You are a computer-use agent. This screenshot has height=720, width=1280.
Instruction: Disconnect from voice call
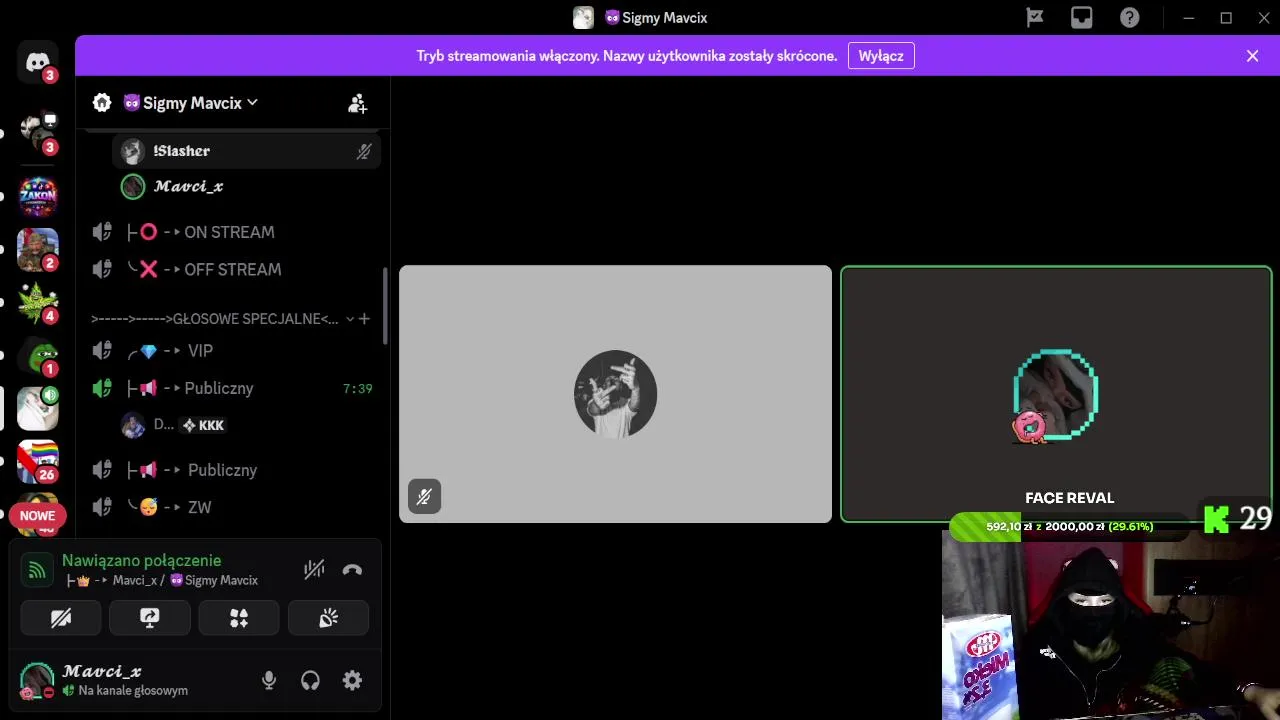(x=352, y=570)
